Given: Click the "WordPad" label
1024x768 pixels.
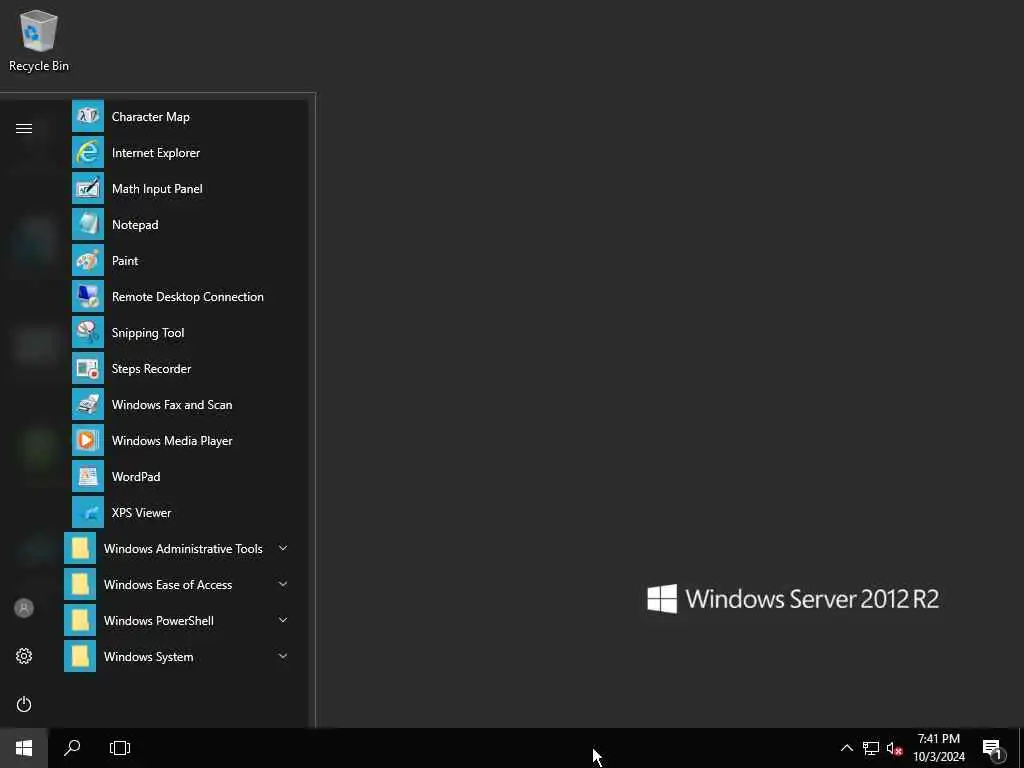Looking at the screenshot, I should (136, 477).
